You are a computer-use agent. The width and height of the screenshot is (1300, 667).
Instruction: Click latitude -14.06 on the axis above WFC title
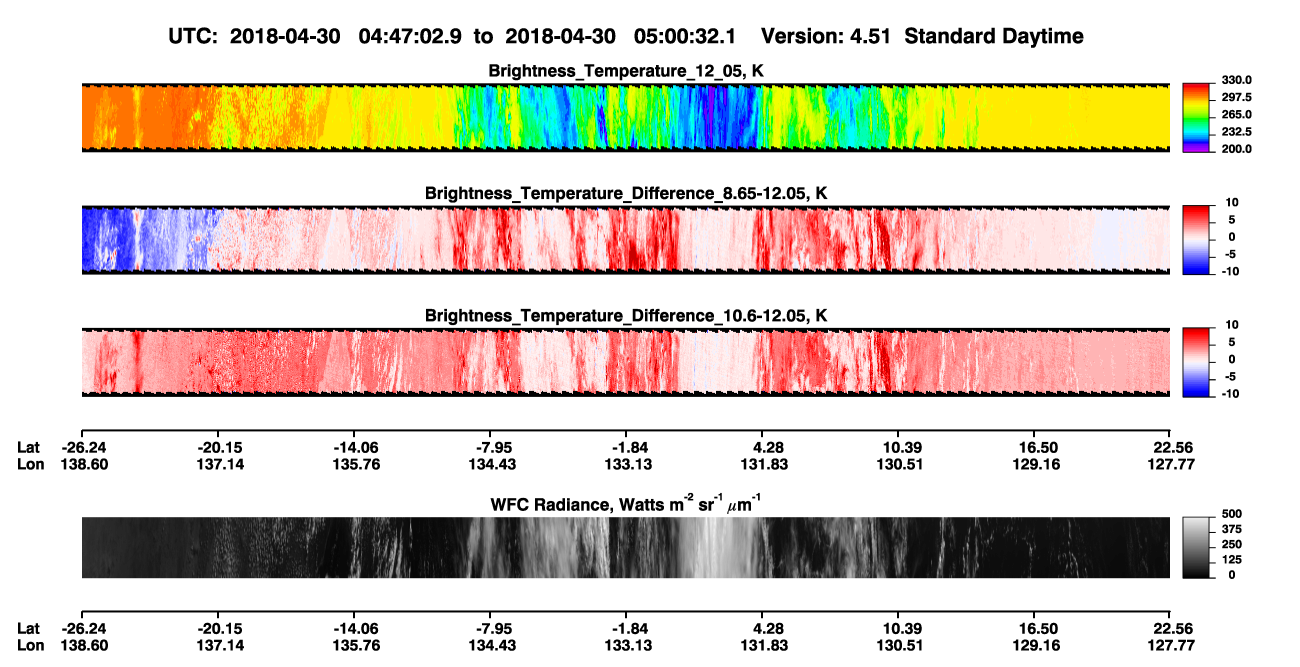(354, 447)
